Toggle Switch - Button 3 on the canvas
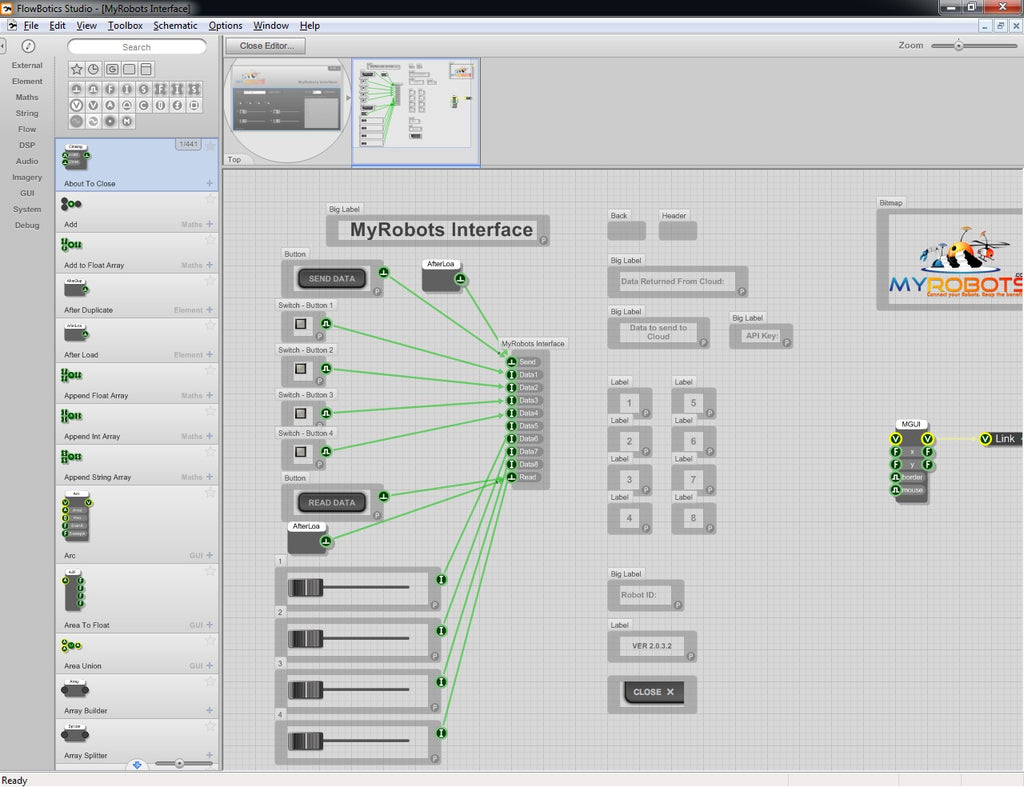This screenshot has height=787, width=1024. [x=300, y=413]
